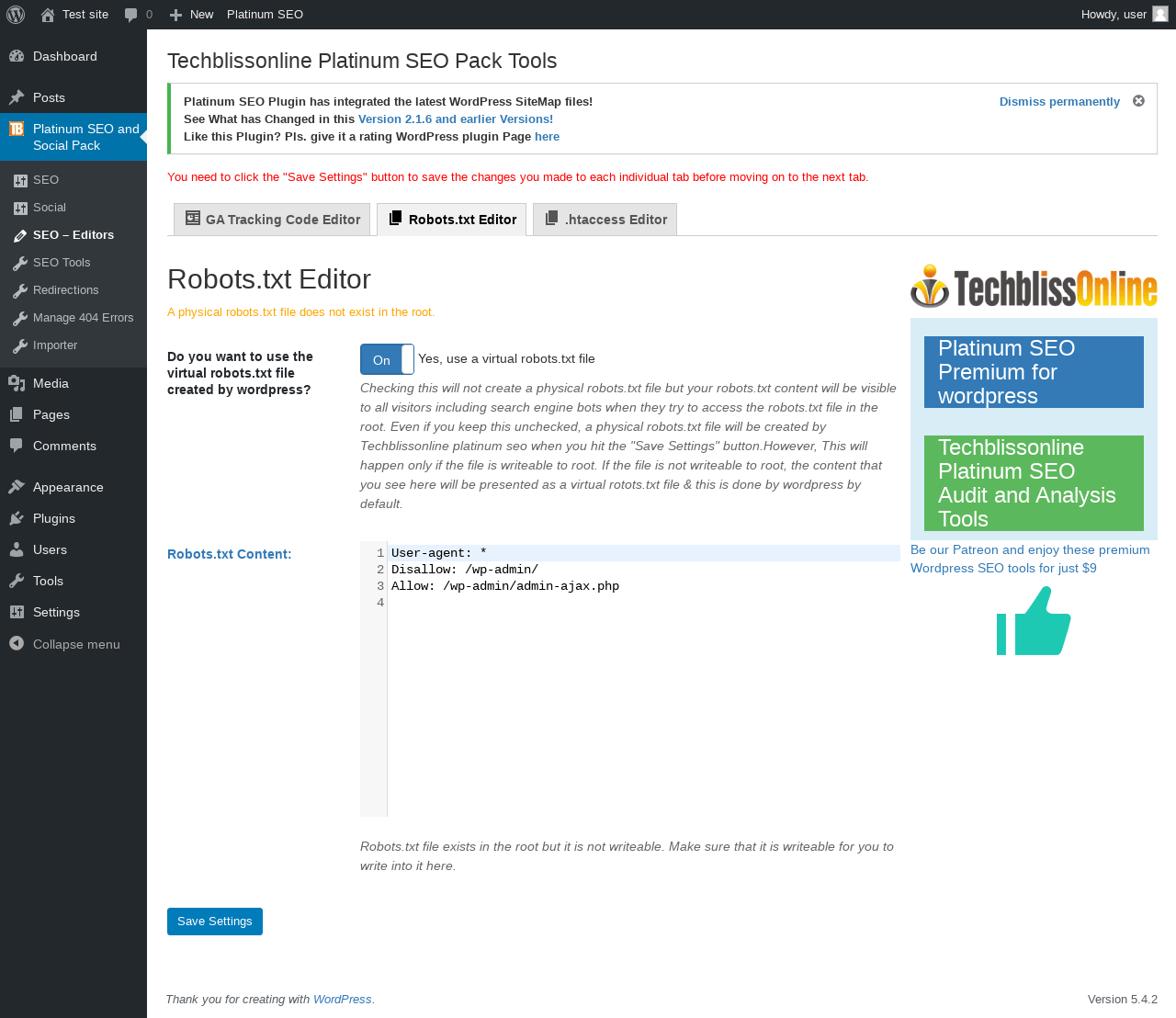This screenshot has width=1176, height=1018.
Task: Click the SEO submenu sliders icon
Action: coord(20,180)
